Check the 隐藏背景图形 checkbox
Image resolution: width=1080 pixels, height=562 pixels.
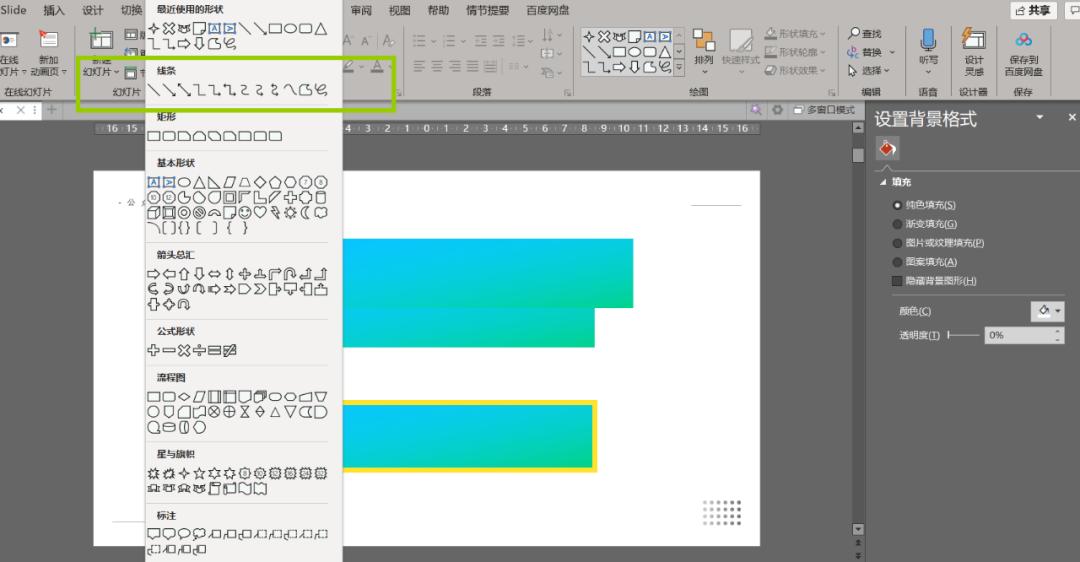[897, 281]
